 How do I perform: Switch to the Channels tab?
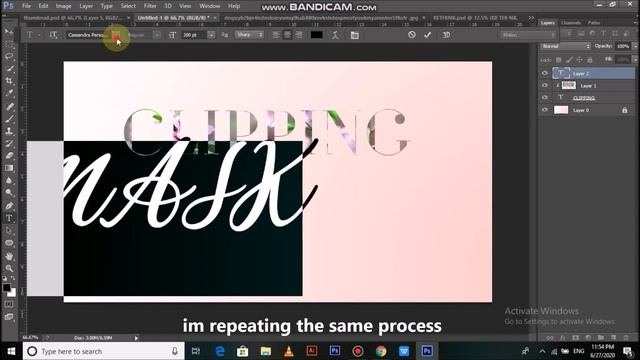pyautogui.click(x=571, y=23)
